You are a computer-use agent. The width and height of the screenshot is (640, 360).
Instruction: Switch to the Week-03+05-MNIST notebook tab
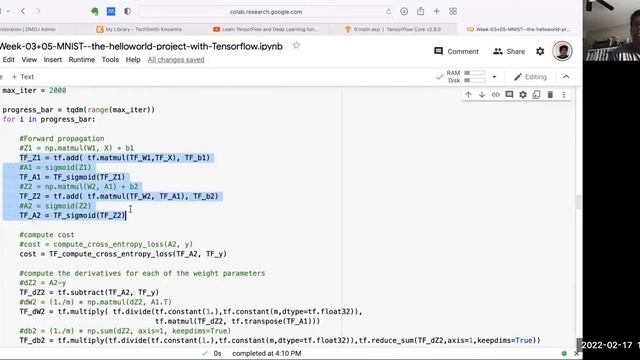tap(519, 29)
